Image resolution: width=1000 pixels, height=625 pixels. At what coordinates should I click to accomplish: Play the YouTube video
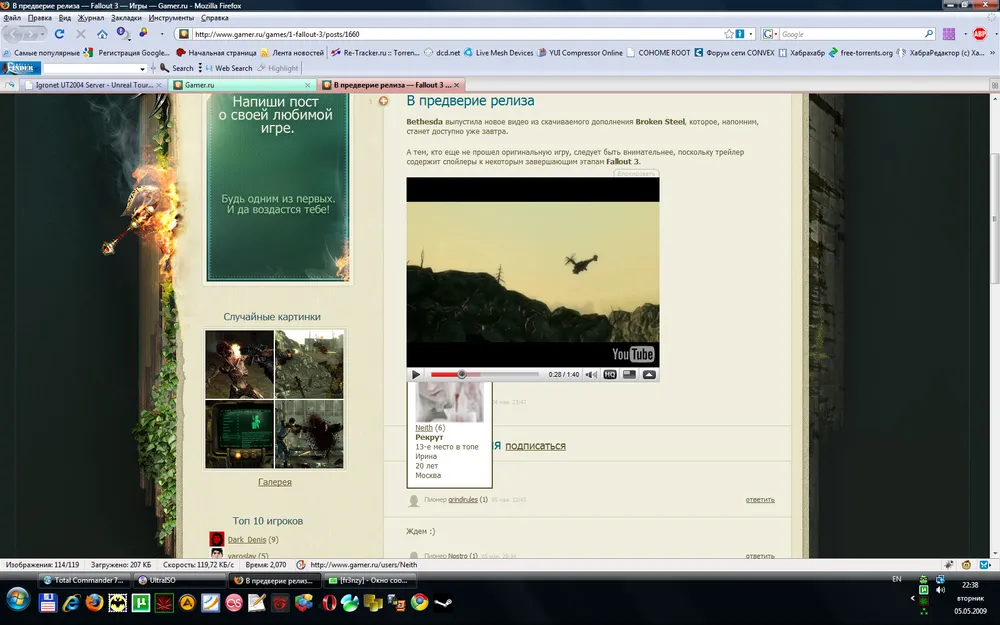point(416,375)
